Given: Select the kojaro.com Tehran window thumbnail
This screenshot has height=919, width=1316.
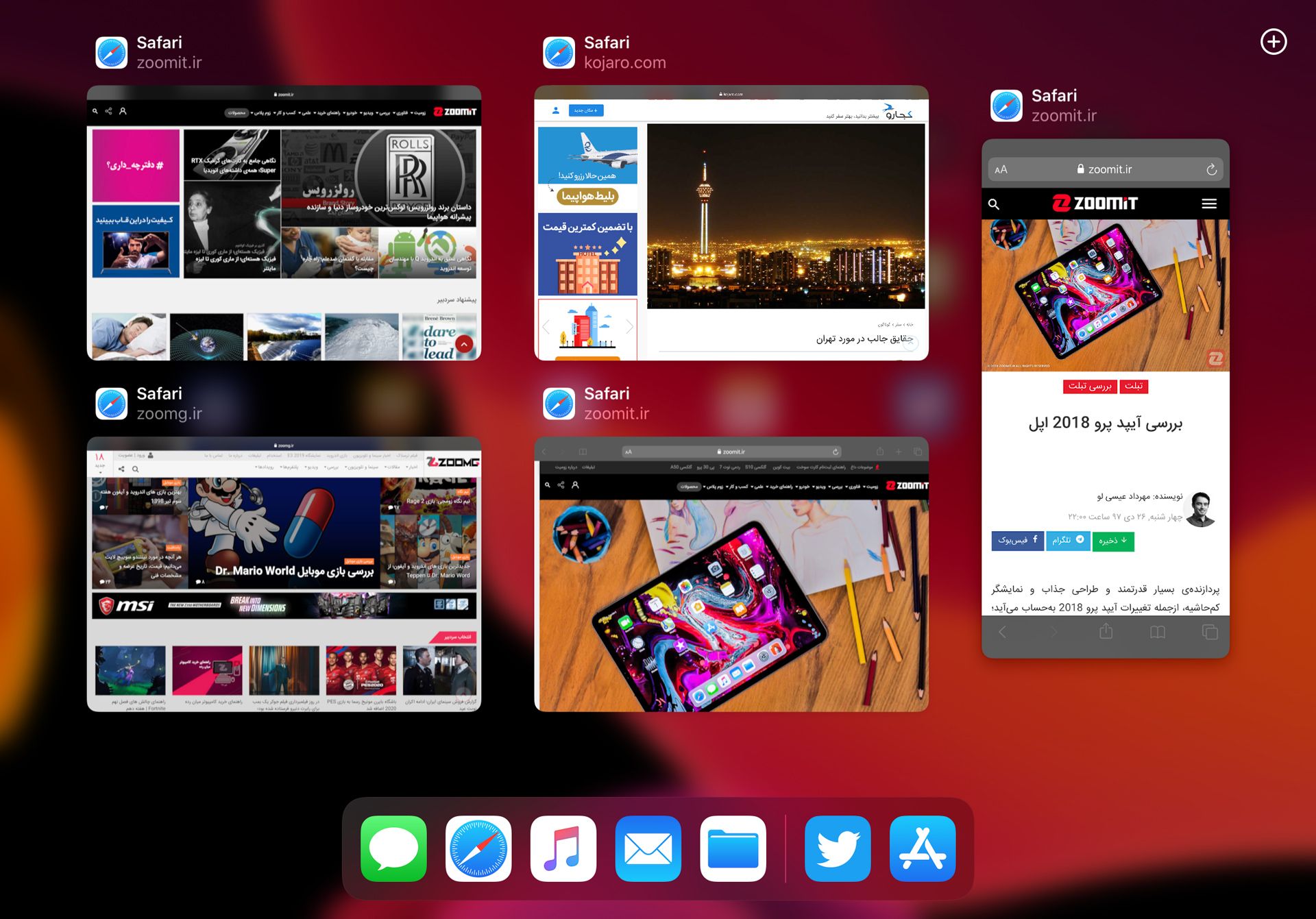Looking at the screenshot, I should (x=731, y=223).
